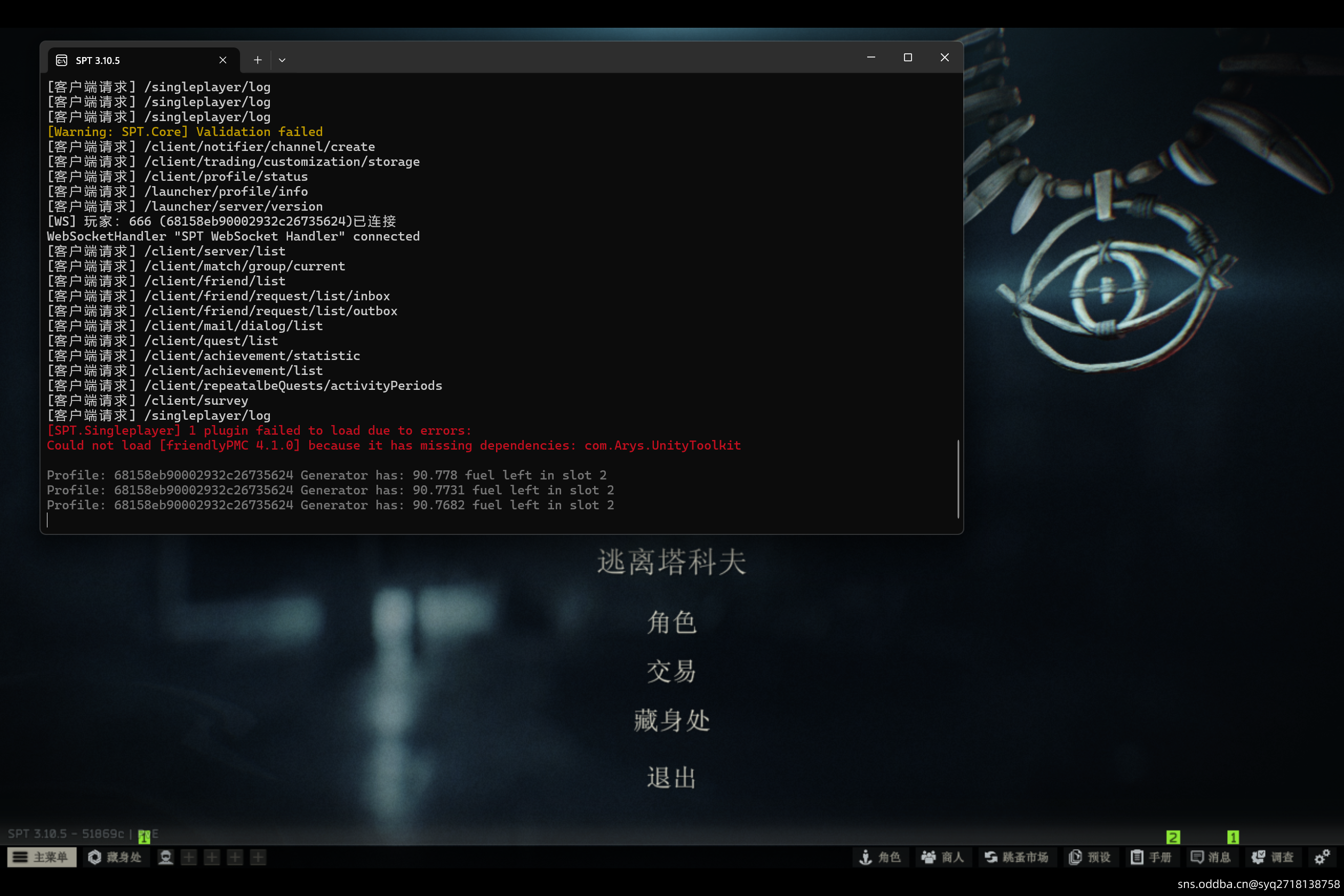This screenshot has width=1344, height=896.
Task: Open the 主菜单 button in bottom bar
Action: click(42, 857)
